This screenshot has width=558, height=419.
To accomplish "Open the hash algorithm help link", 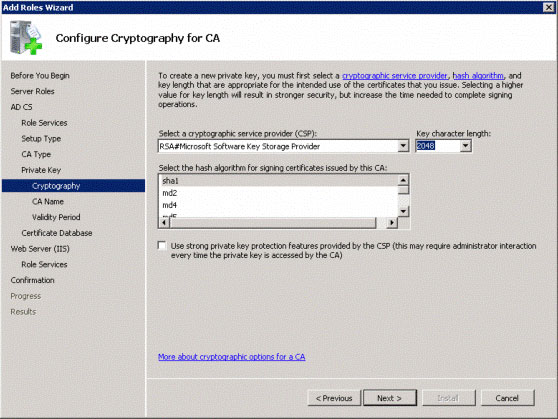I will tap(478, 75).
